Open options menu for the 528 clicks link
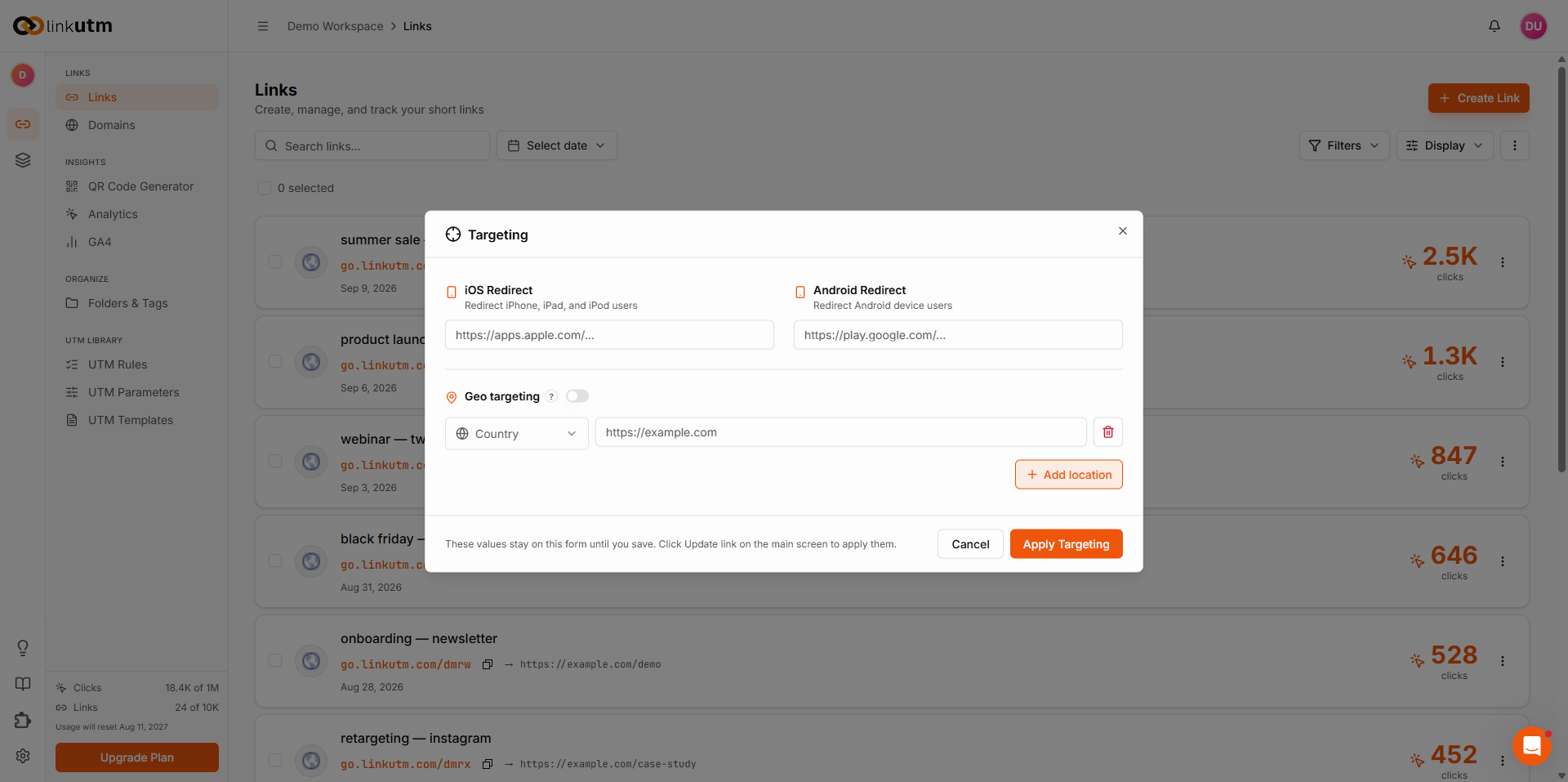 [1503, 661]
